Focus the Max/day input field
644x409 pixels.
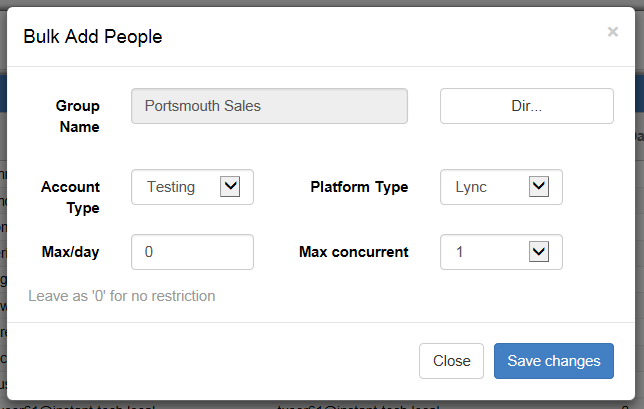pos(192,252)
